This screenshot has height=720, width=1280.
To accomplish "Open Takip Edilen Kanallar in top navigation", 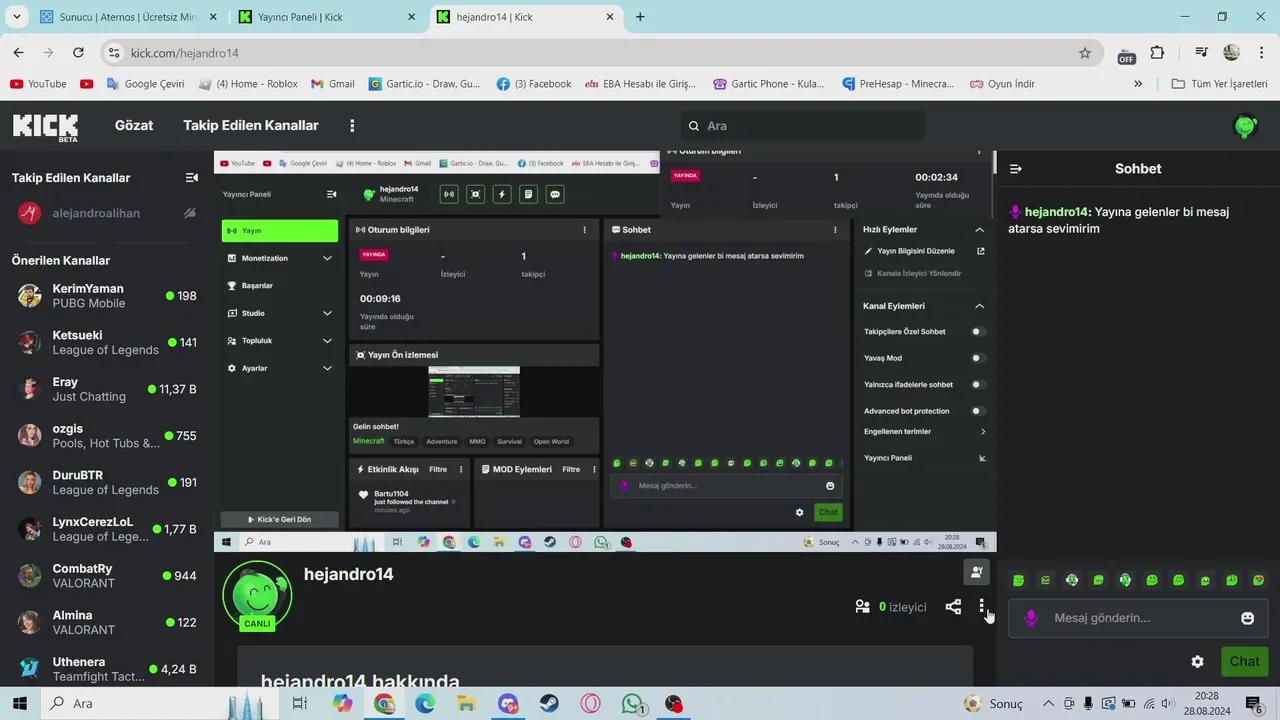I will point(250,126).
